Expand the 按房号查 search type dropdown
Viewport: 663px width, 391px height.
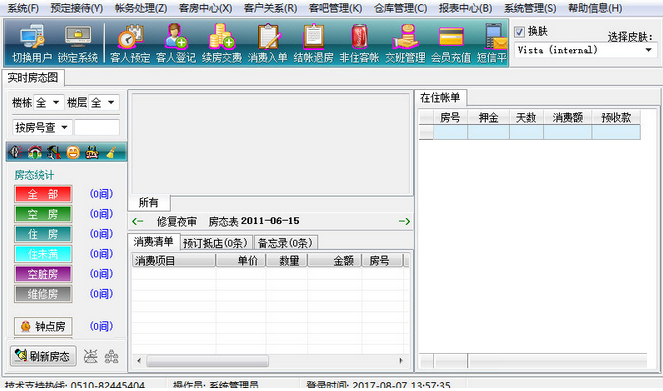coord(42,127)
